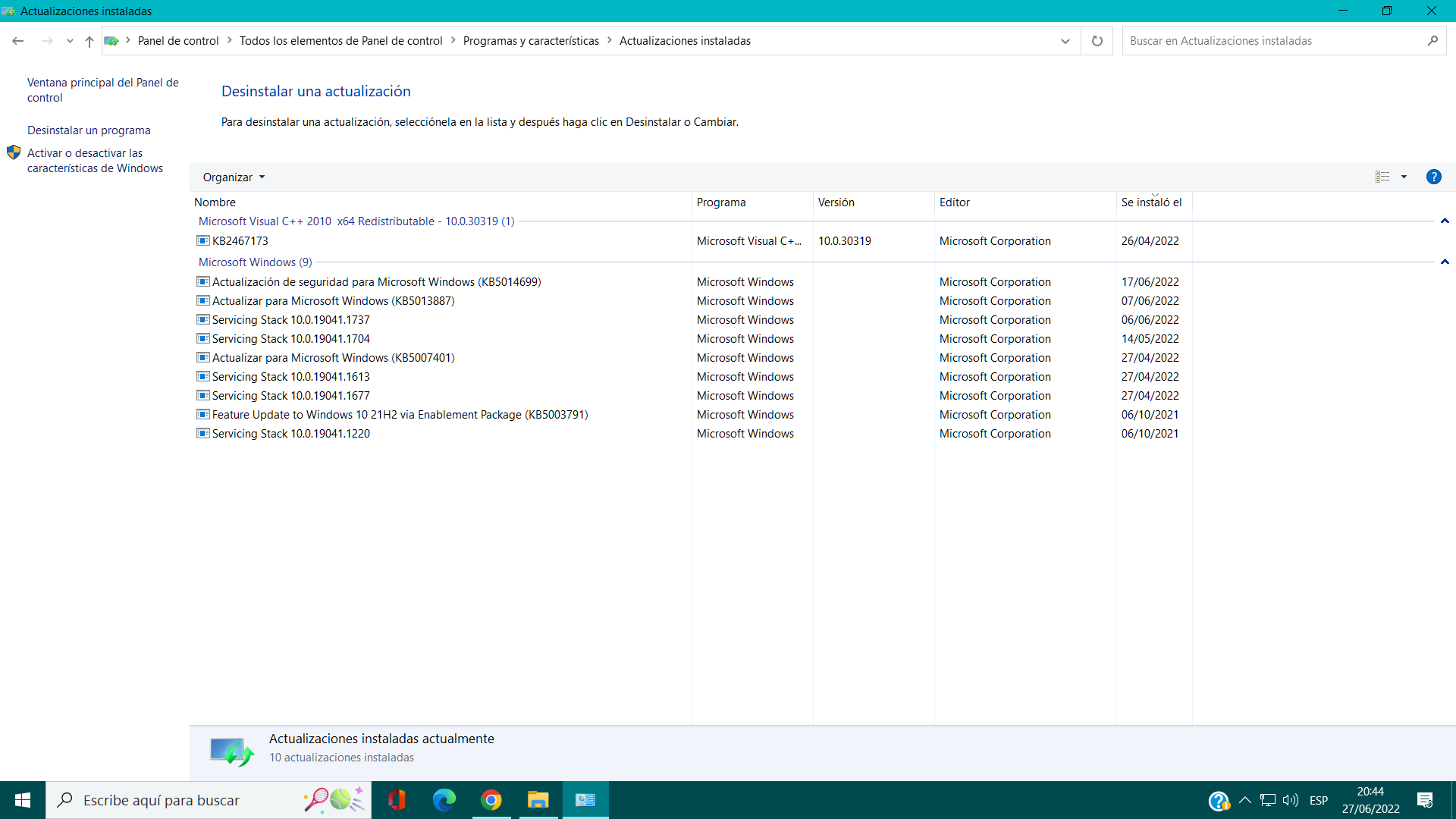This screenshot has width=1456, height=819.
Task: Go up one folder level
Action: [x=89, y=41]
